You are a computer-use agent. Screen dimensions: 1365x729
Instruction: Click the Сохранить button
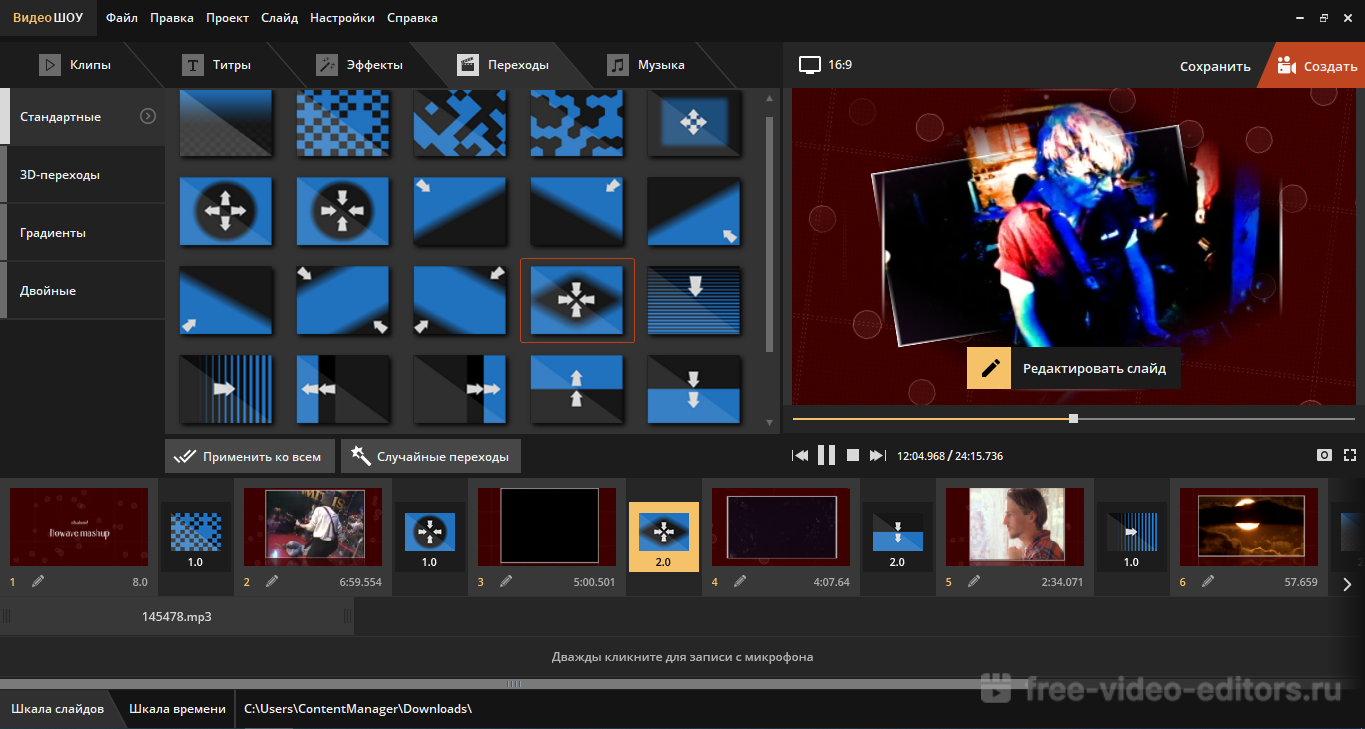coord(1215,66)
